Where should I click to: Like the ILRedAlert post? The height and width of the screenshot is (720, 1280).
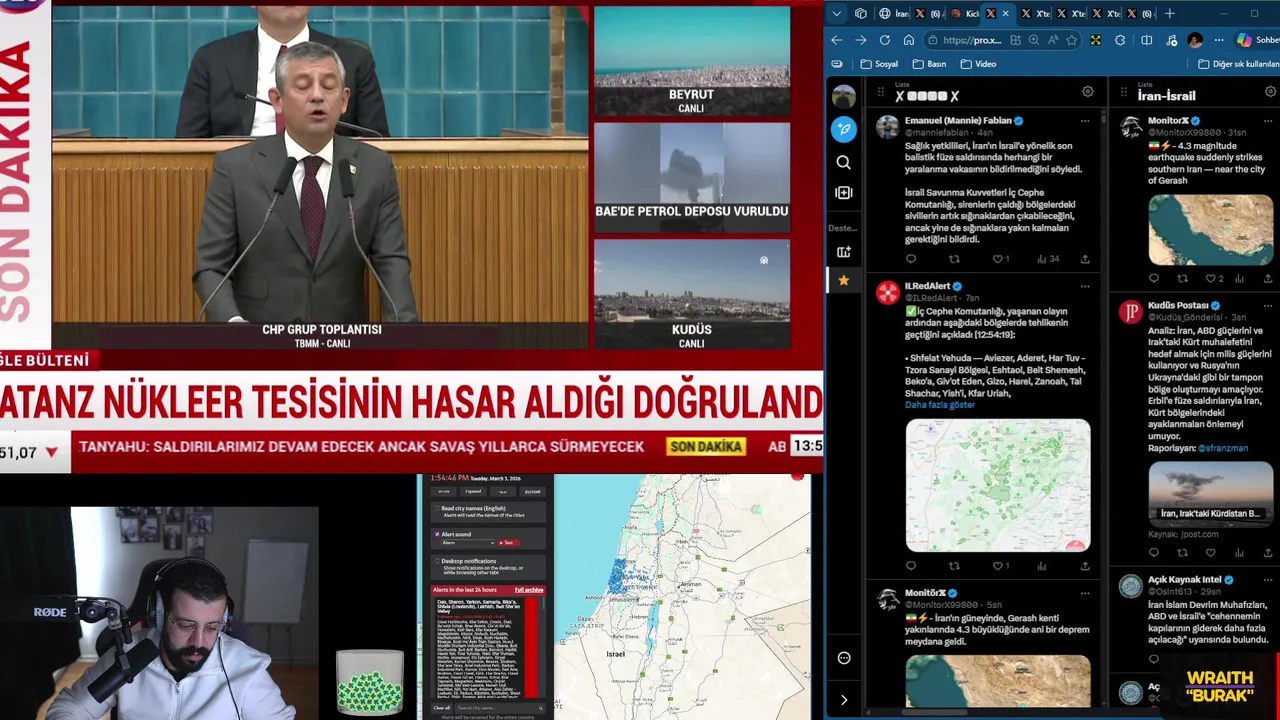1000,566
